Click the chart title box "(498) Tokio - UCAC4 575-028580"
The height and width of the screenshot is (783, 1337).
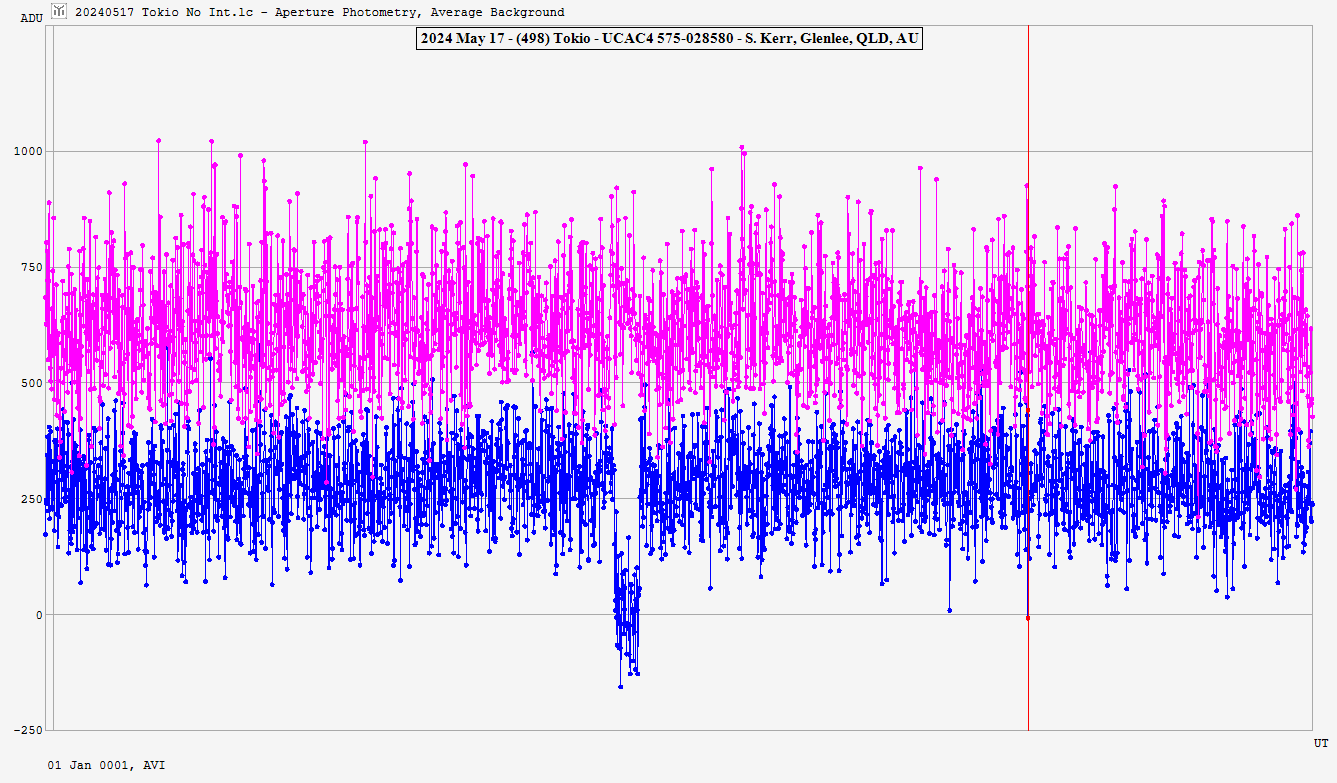tap(668, 39)
